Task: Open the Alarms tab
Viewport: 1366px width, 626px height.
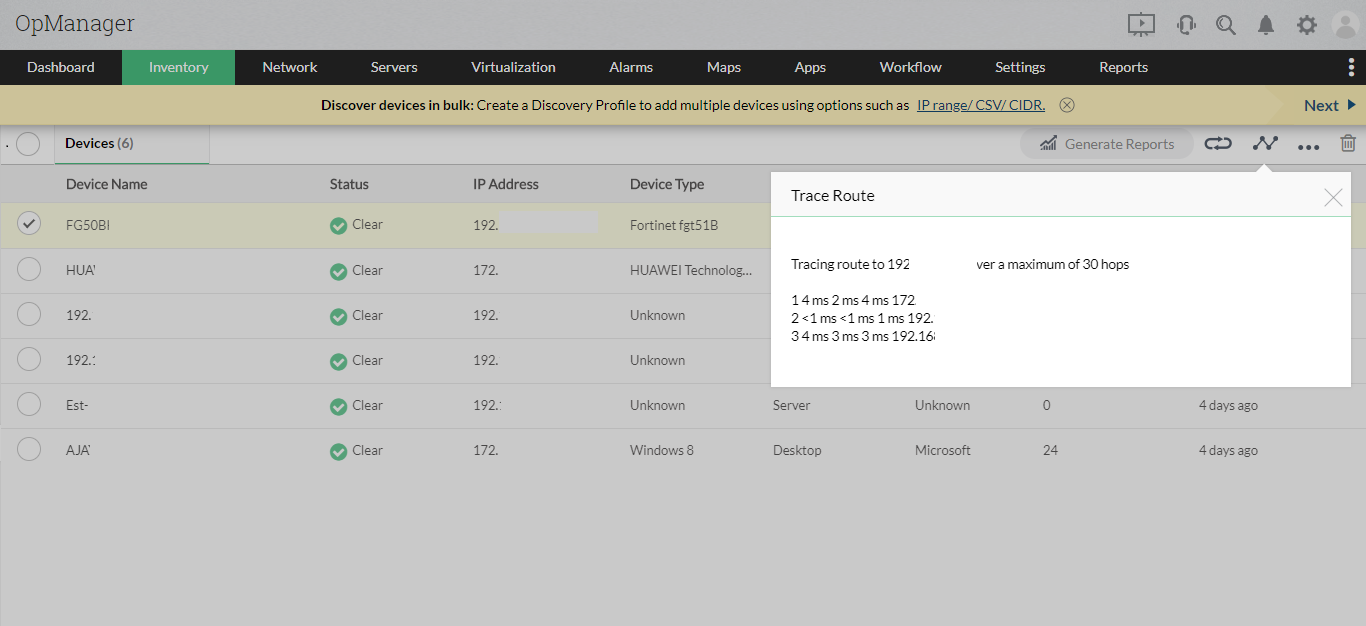Action: coord(631,67)
